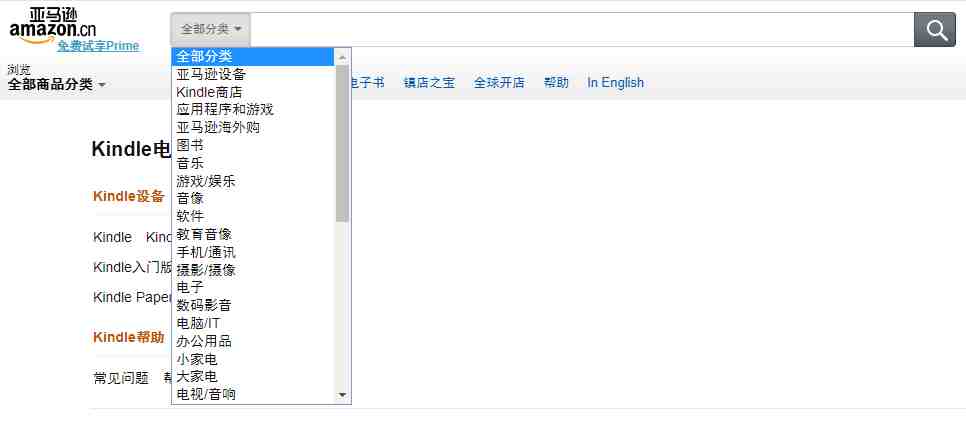Open the Amazon.cn logo home link
The width and height of the screenshot is (966, 422).
(52, 26)
